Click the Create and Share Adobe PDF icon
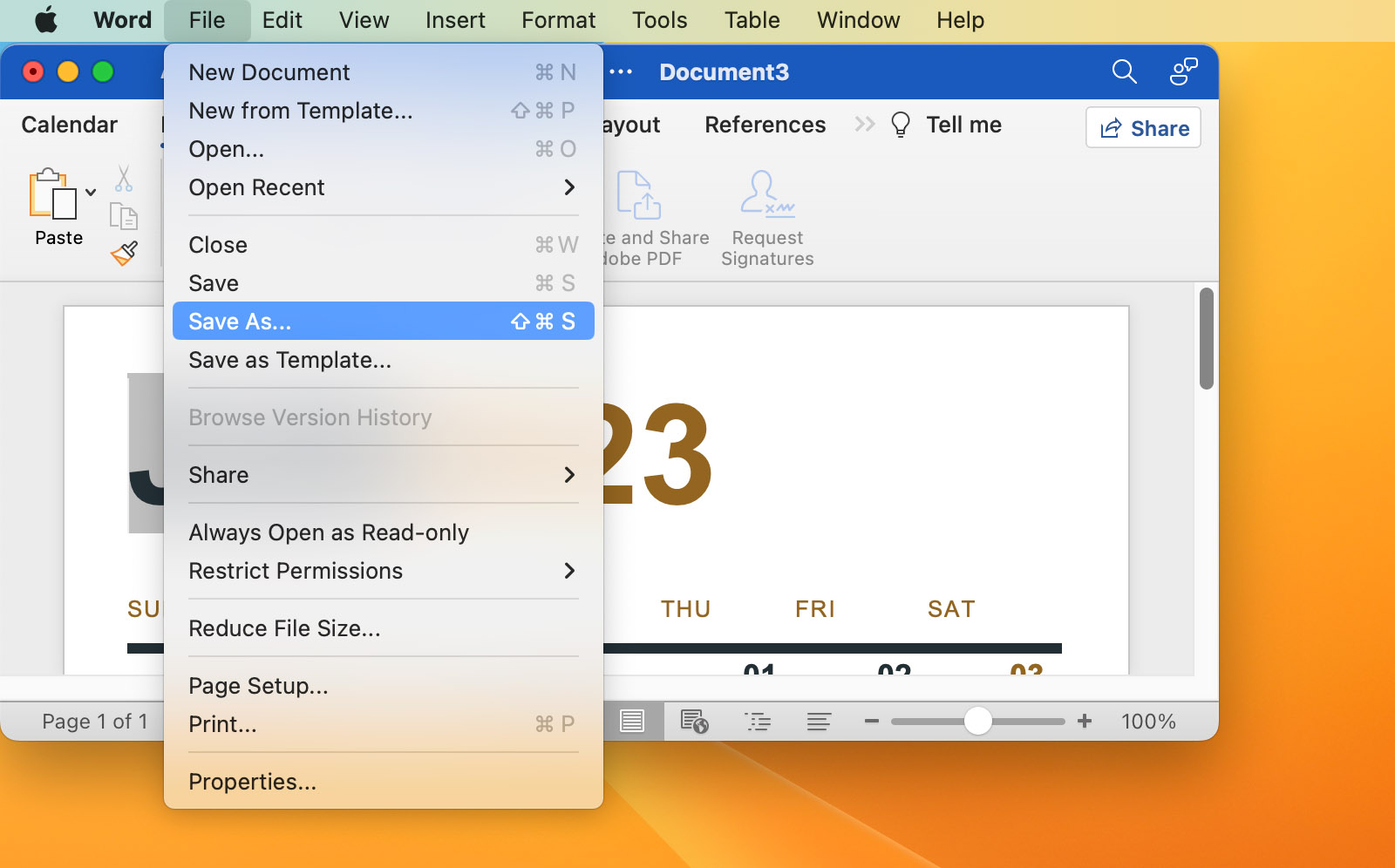This screenshot has height=868, width=1395. 639,194
